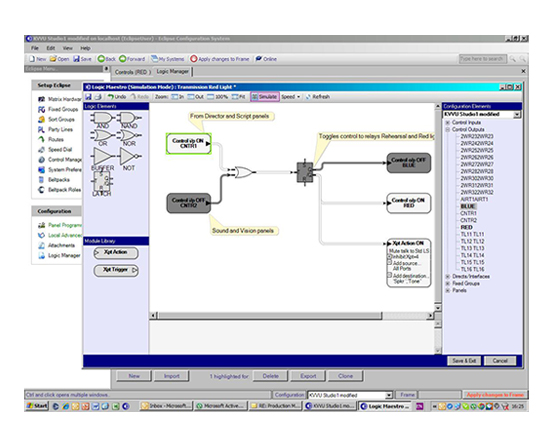Open the Edit menu

tap(50, 48)
